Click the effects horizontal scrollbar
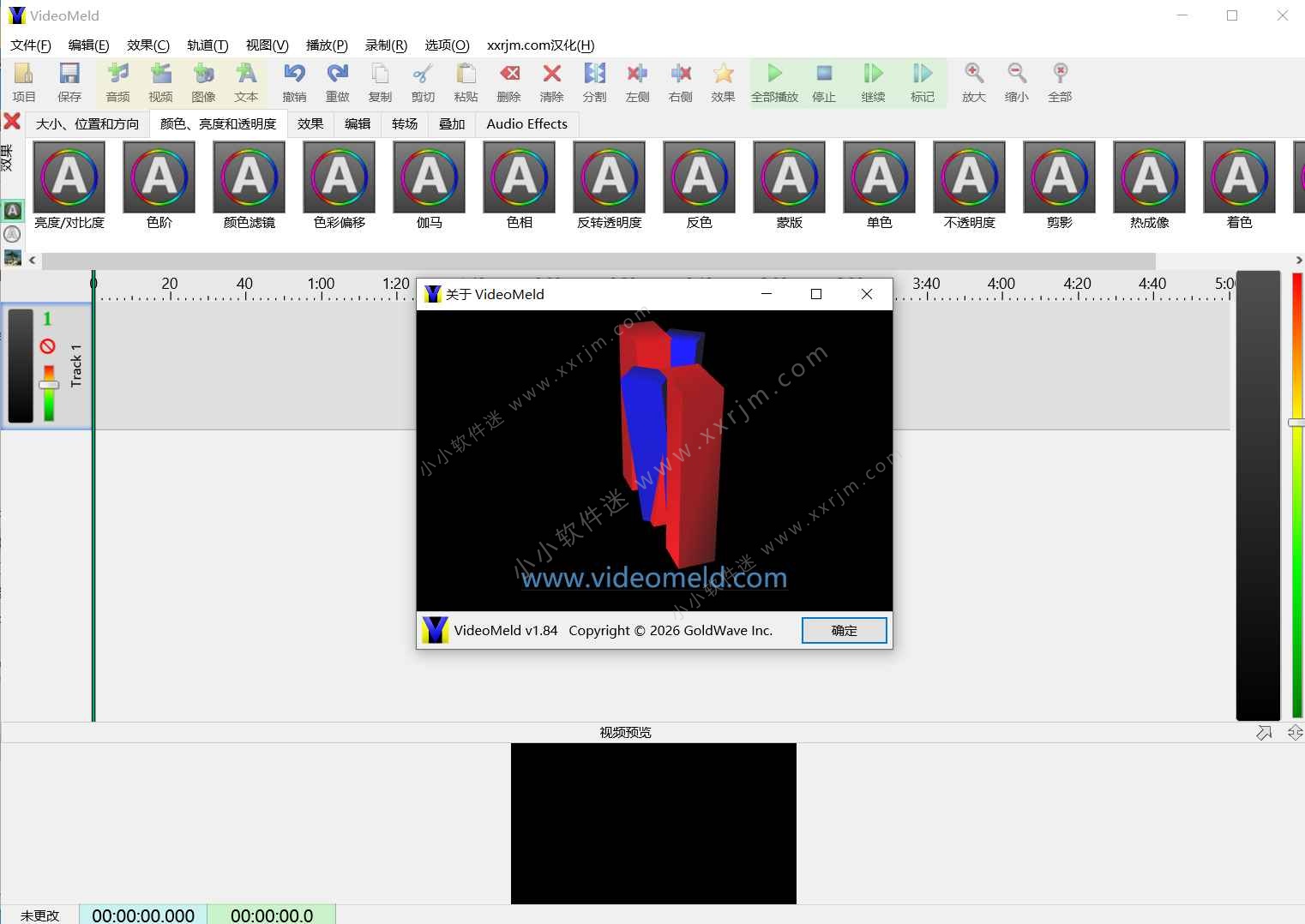1305x924 pixels. (x=598, y=261)
